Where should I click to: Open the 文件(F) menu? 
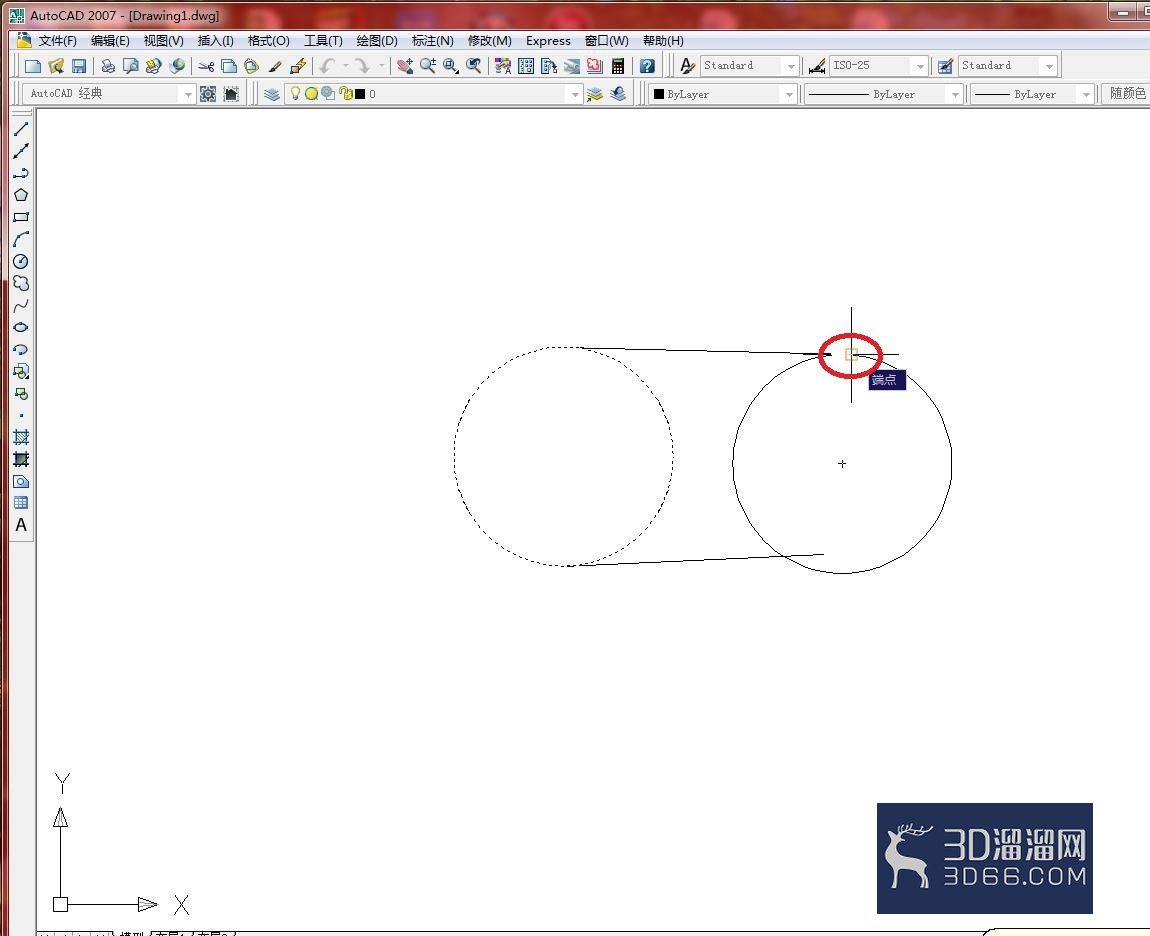[x=57, y=40]
